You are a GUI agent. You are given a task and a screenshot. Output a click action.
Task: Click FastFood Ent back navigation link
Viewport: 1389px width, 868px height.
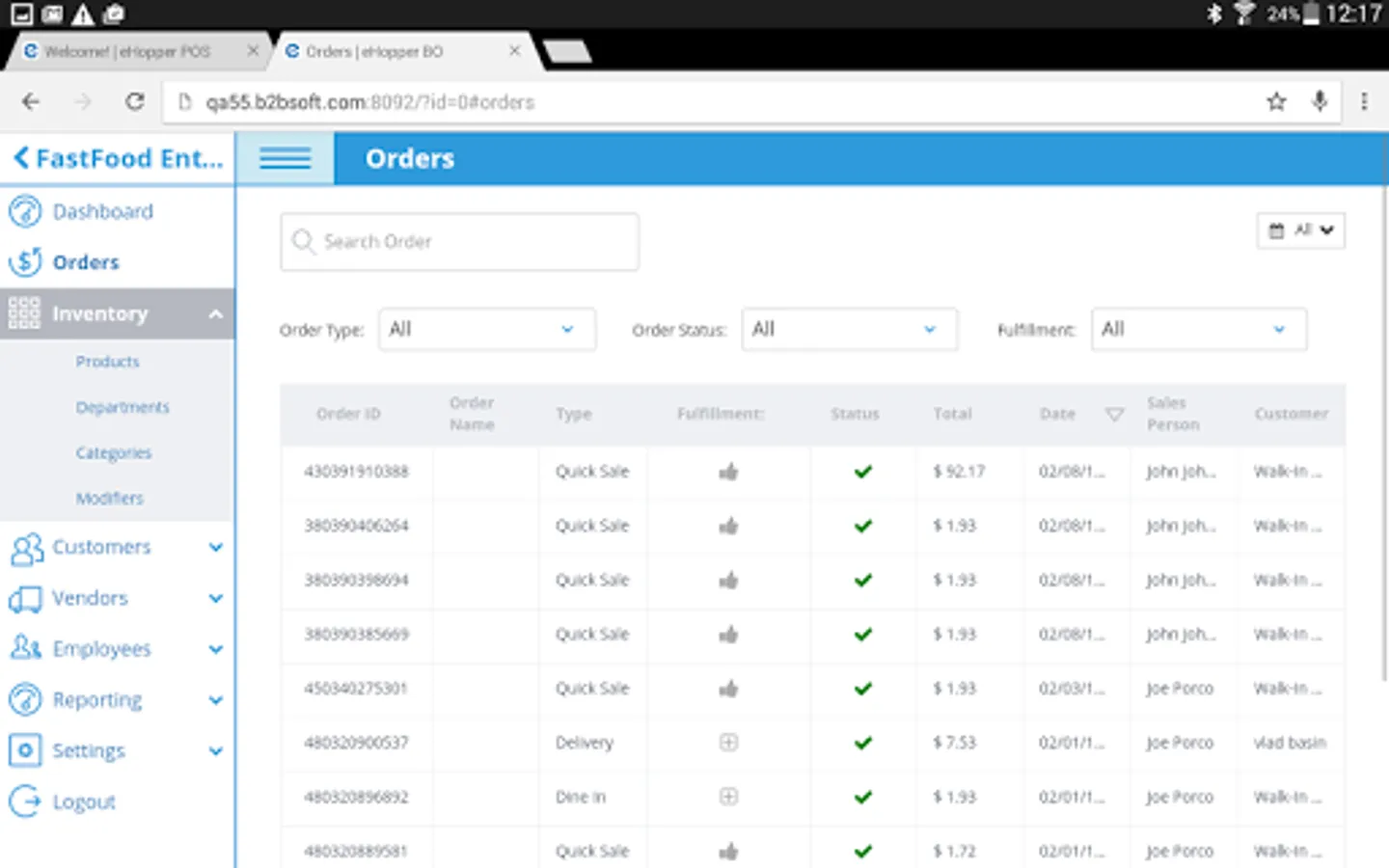(116, 158)
